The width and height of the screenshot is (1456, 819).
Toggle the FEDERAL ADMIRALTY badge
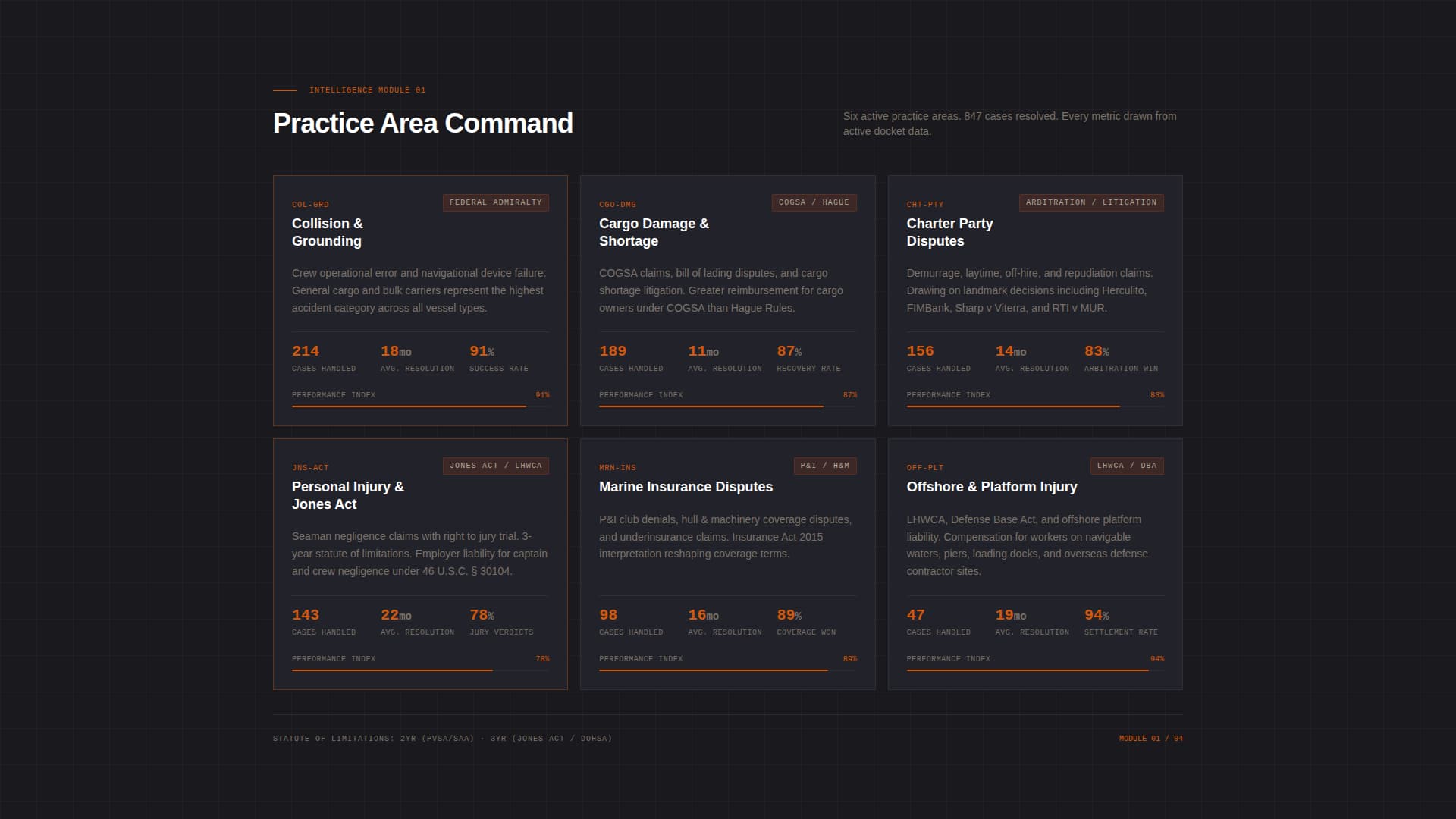point(495,202)
